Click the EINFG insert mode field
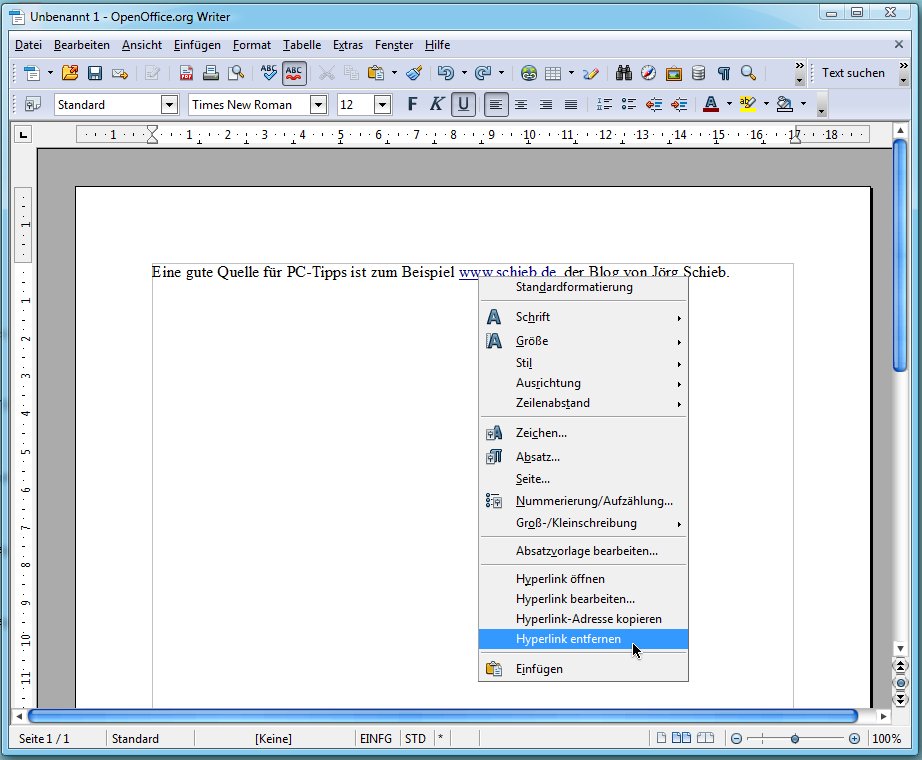 (x=376, y=739)
